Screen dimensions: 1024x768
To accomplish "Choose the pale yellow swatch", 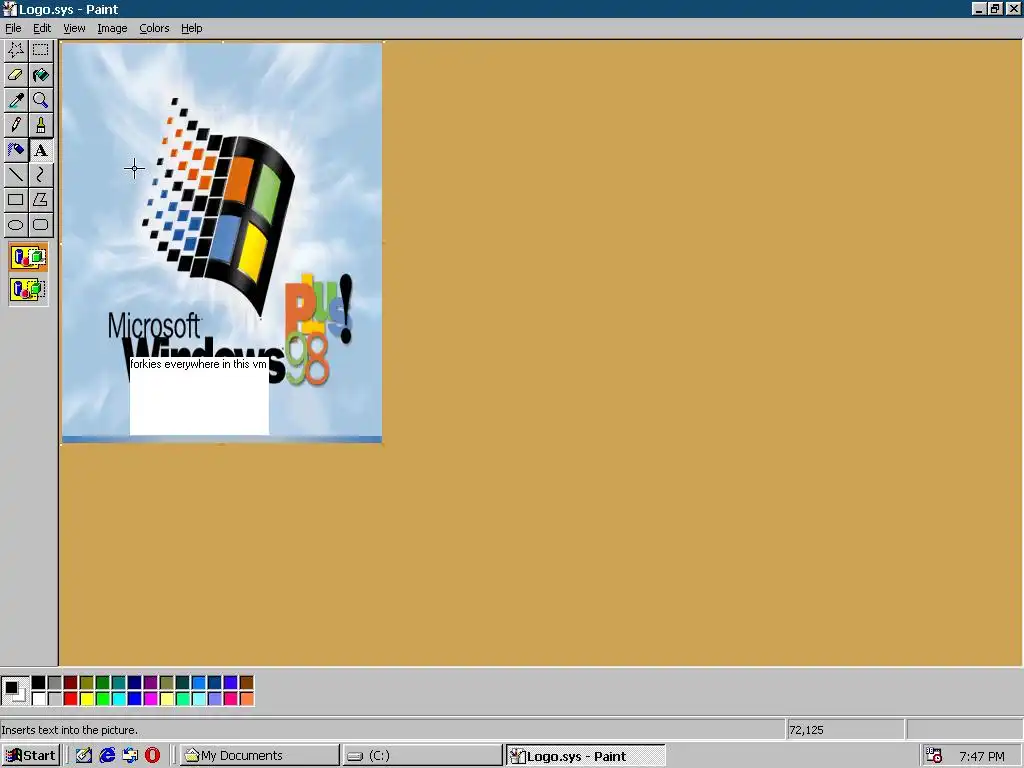I will click(167, 699).
